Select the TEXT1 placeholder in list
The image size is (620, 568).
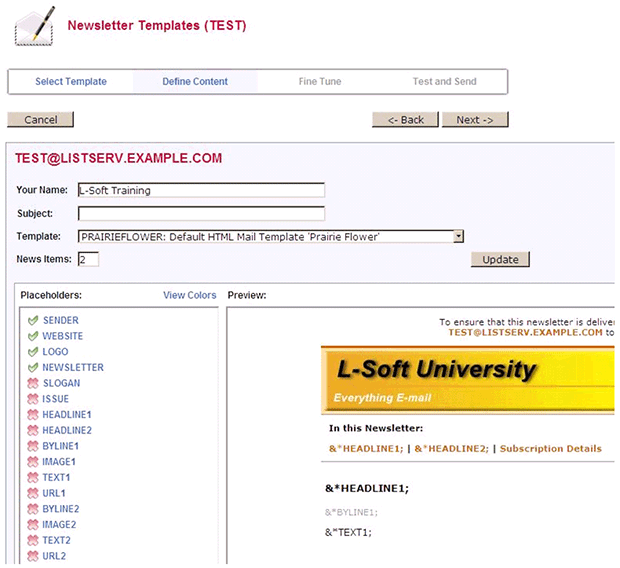56,477
